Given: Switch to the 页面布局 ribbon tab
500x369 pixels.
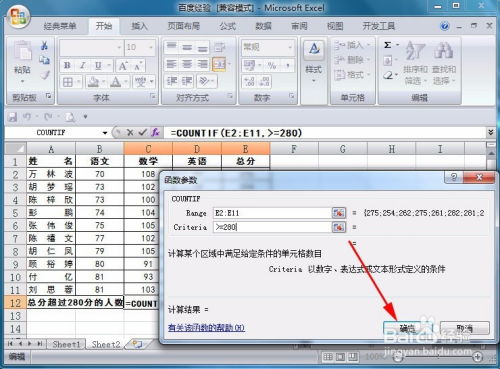Looking at the screenshot, I should 183,26.
